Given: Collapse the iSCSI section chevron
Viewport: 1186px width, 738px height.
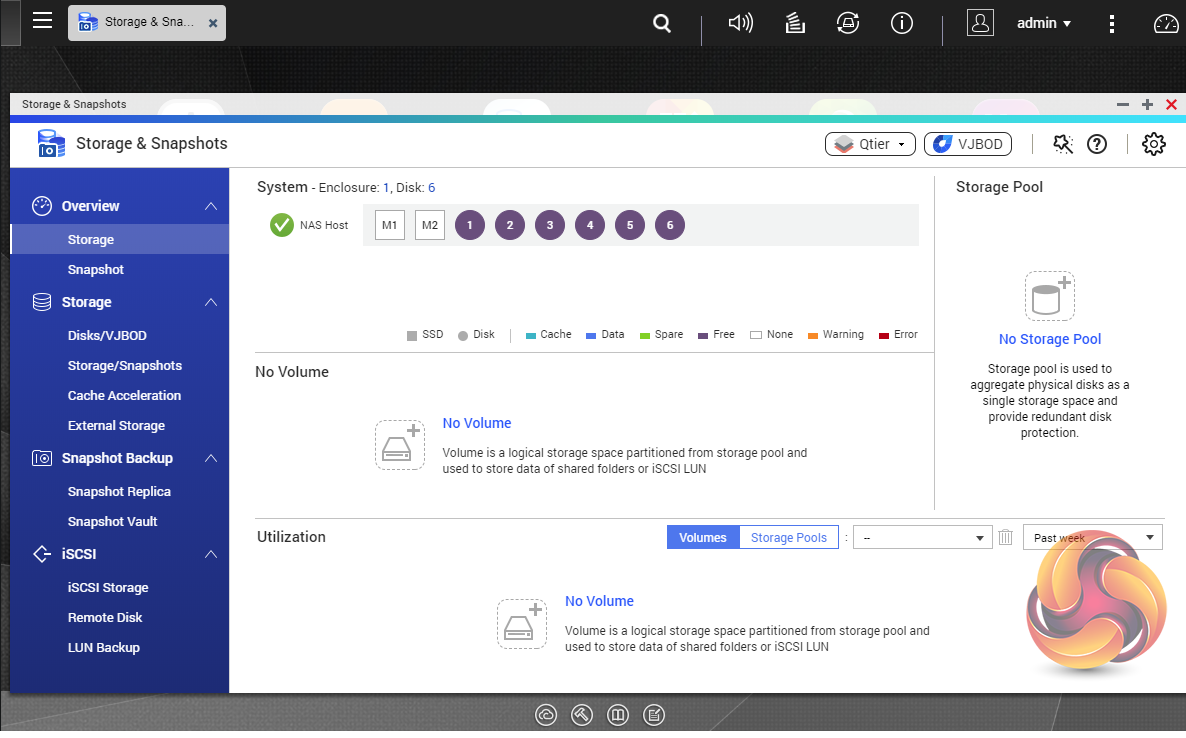Looking at the screenshot, I should pos(211,554).
